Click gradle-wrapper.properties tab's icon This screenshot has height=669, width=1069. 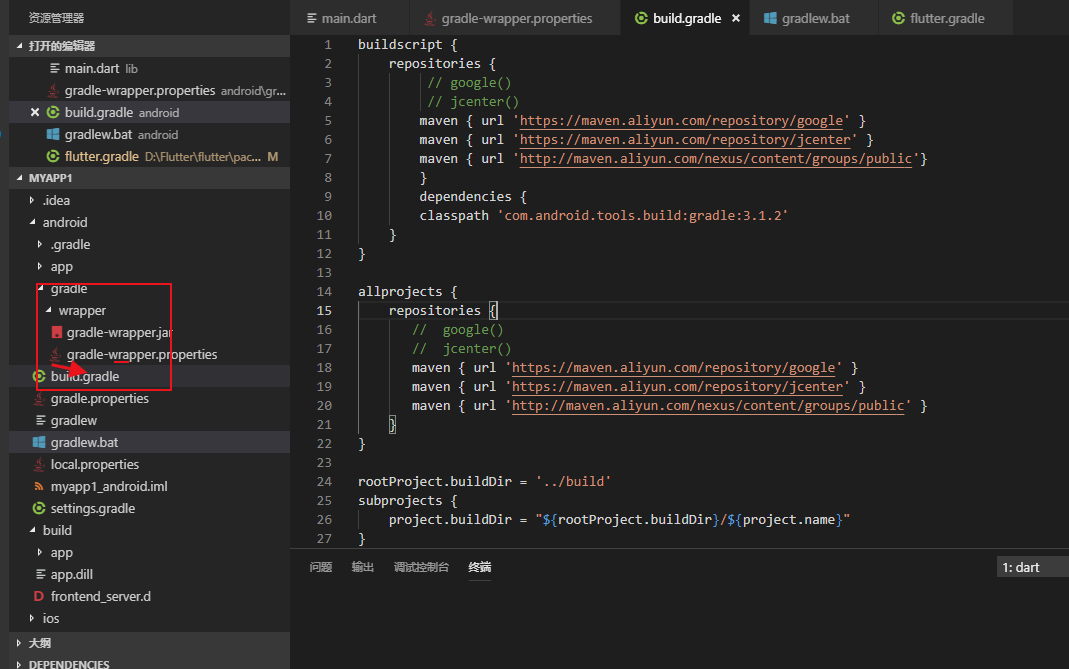pos(430,18)
